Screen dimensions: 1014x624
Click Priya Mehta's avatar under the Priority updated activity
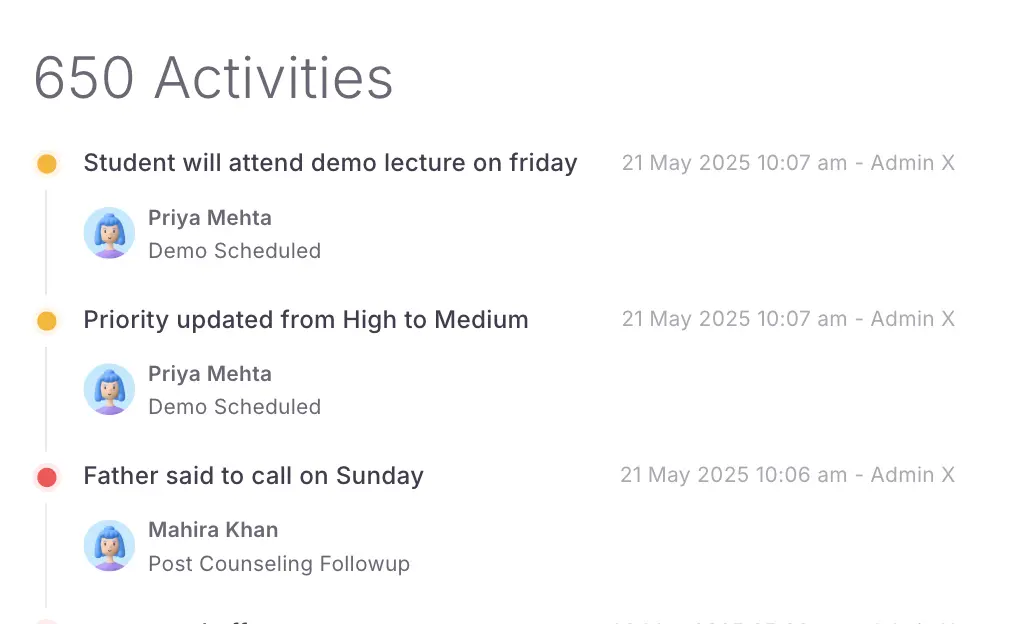(109, 389)
